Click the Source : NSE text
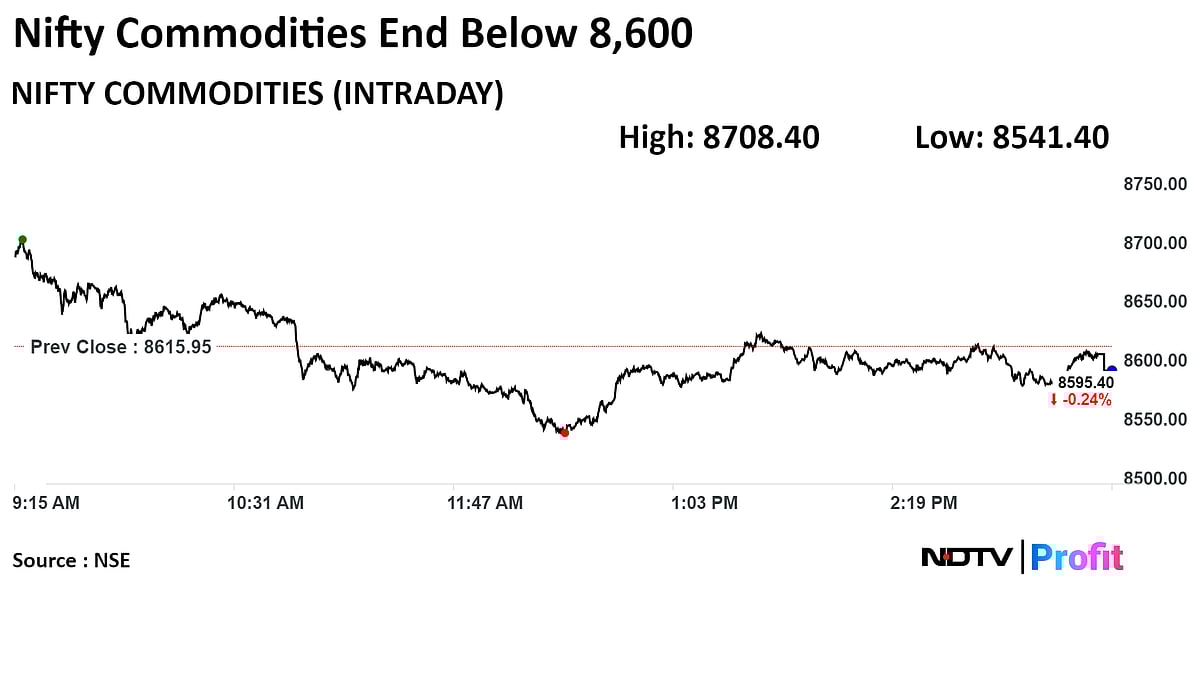This screenshot has width=1200, height=675. pos(71,561)
